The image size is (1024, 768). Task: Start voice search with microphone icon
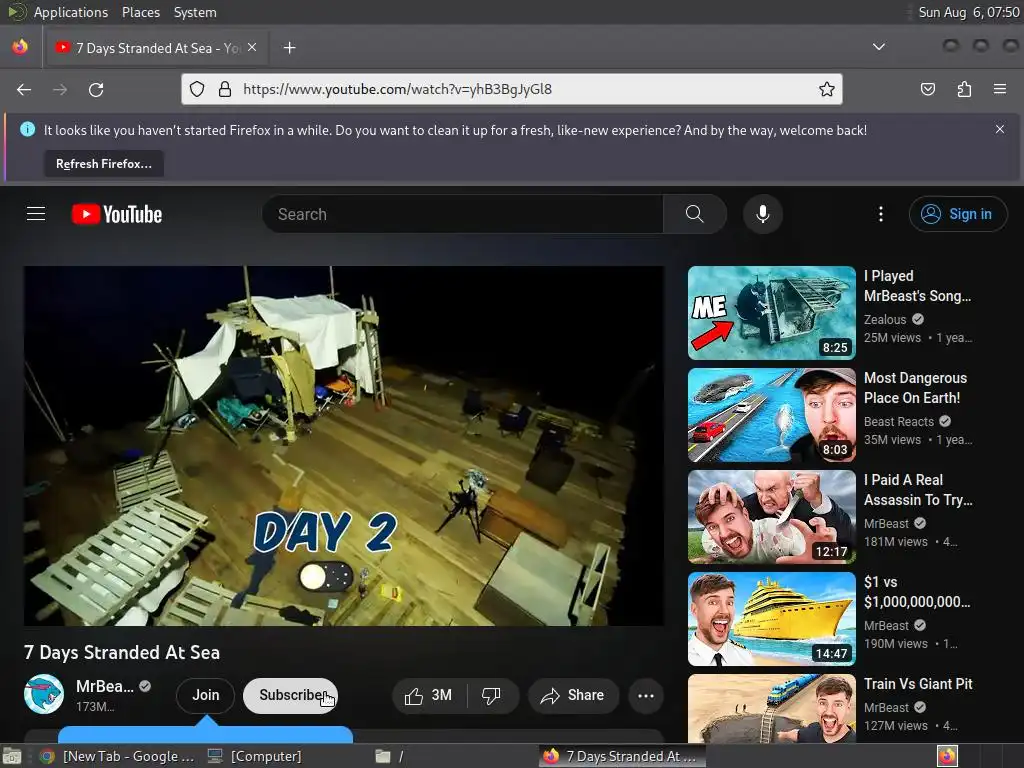pyautogui.click(x=762, y=214)
